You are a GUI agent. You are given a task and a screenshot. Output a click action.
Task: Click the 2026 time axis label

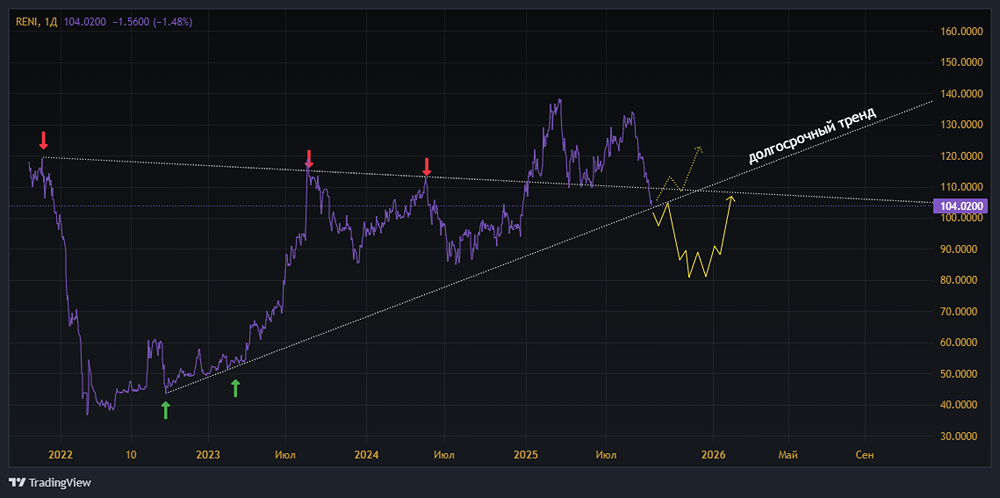click(713, 455)
